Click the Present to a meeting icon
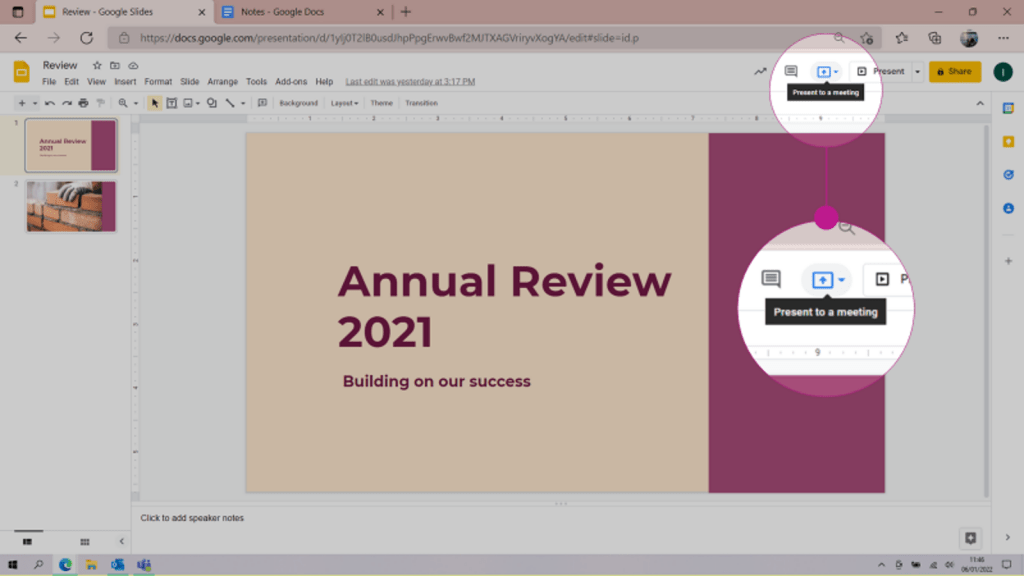Screen dimensions: 1024x576 pos(825,73)
